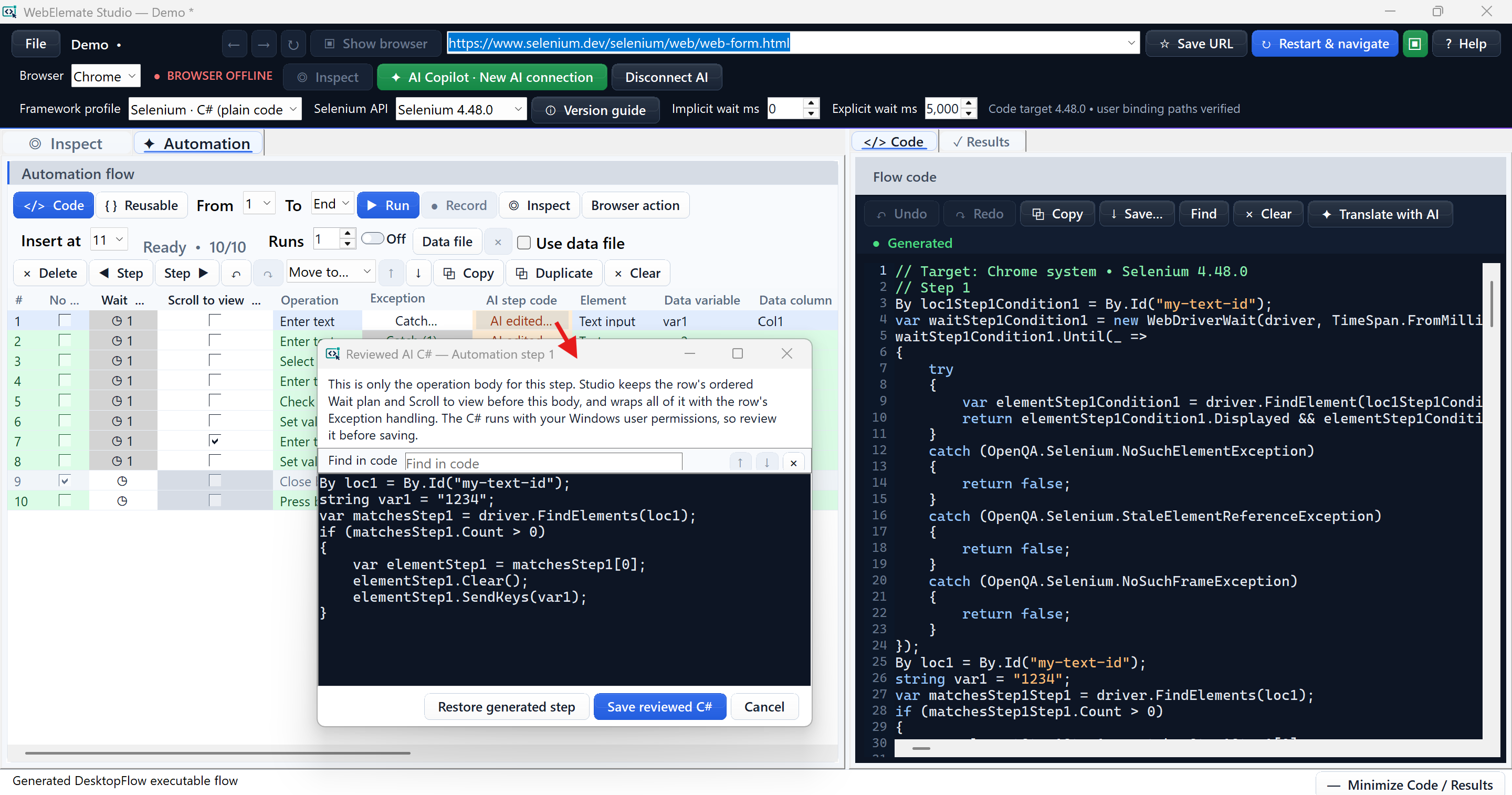1512x795 pixels.
Task: Click the back navigation arrow icon
Action: click(x=234, y=44)
